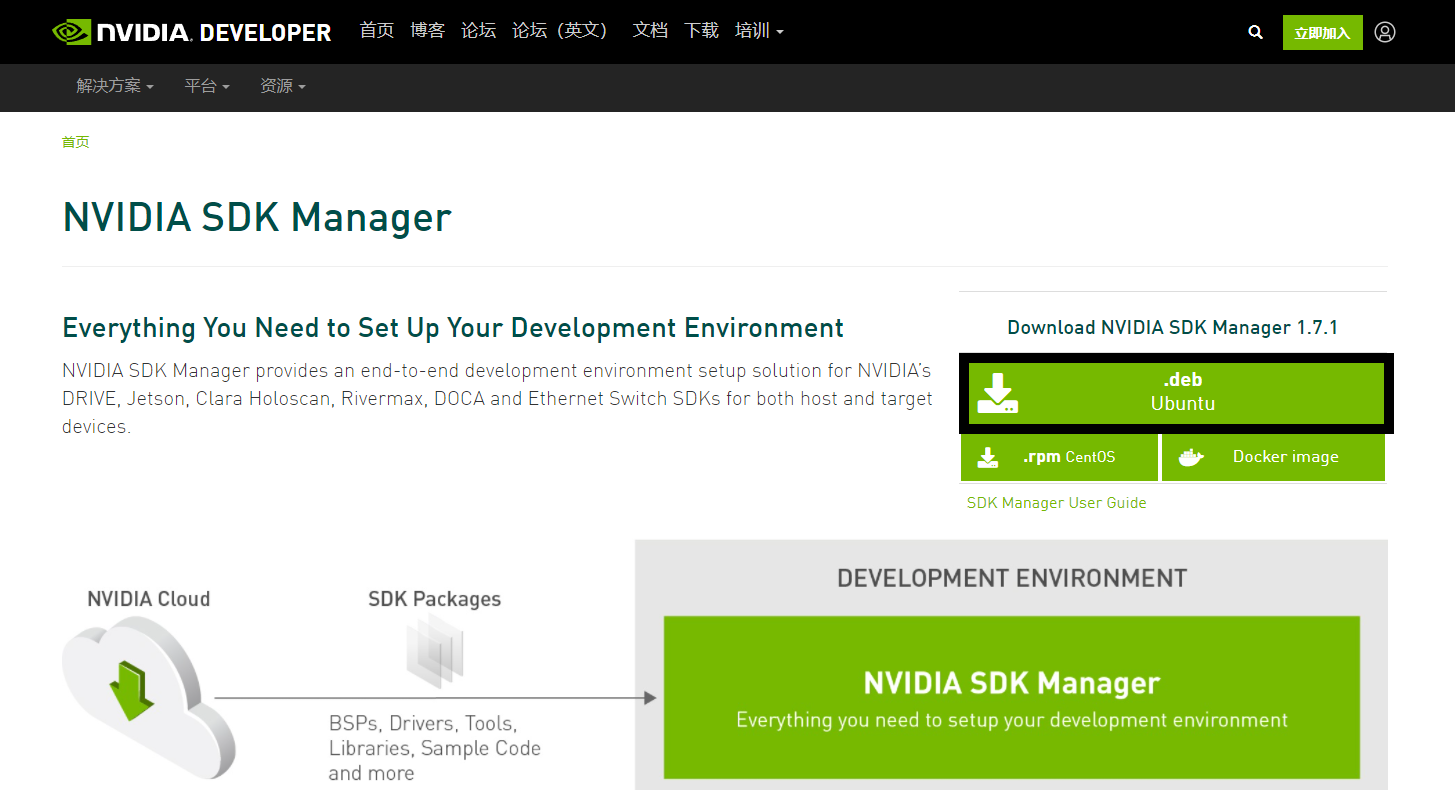Click the NVIDIA SDK Manager page title
The height and width of the screenshot is (790, 1455).
pyautogui.click(x=257, y=217)
